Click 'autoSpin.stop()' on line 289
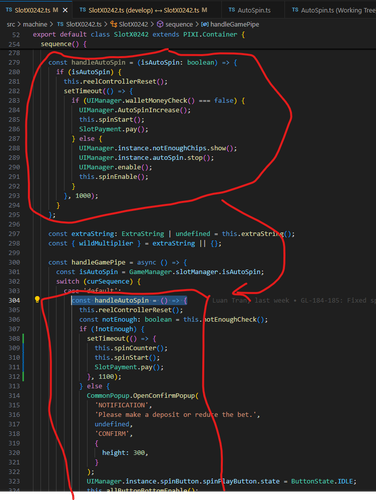The width and height of the screenshot is (376, 500). coord(182,157)
